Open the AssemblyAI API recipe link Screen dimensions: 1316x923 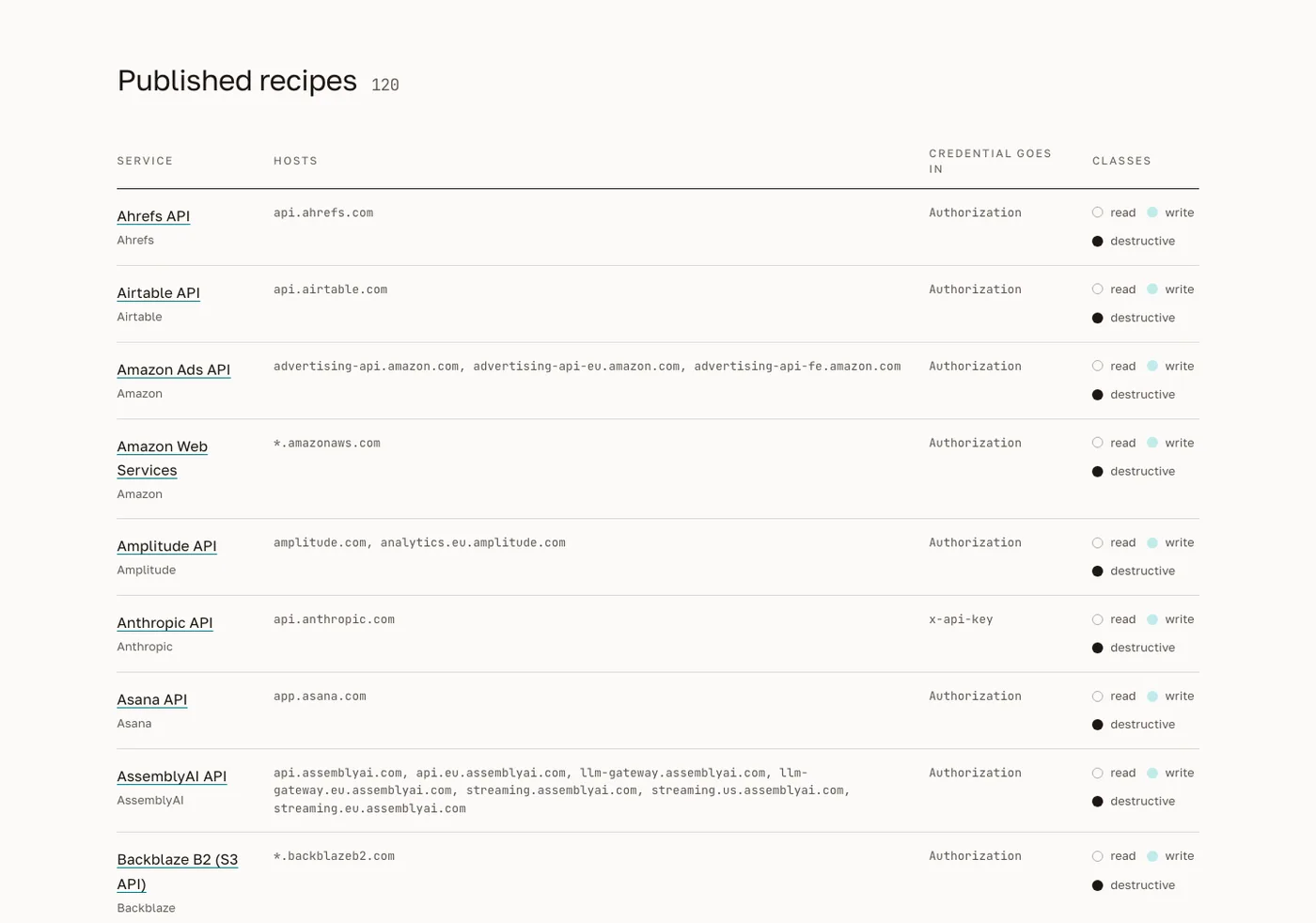coord(172,776)
